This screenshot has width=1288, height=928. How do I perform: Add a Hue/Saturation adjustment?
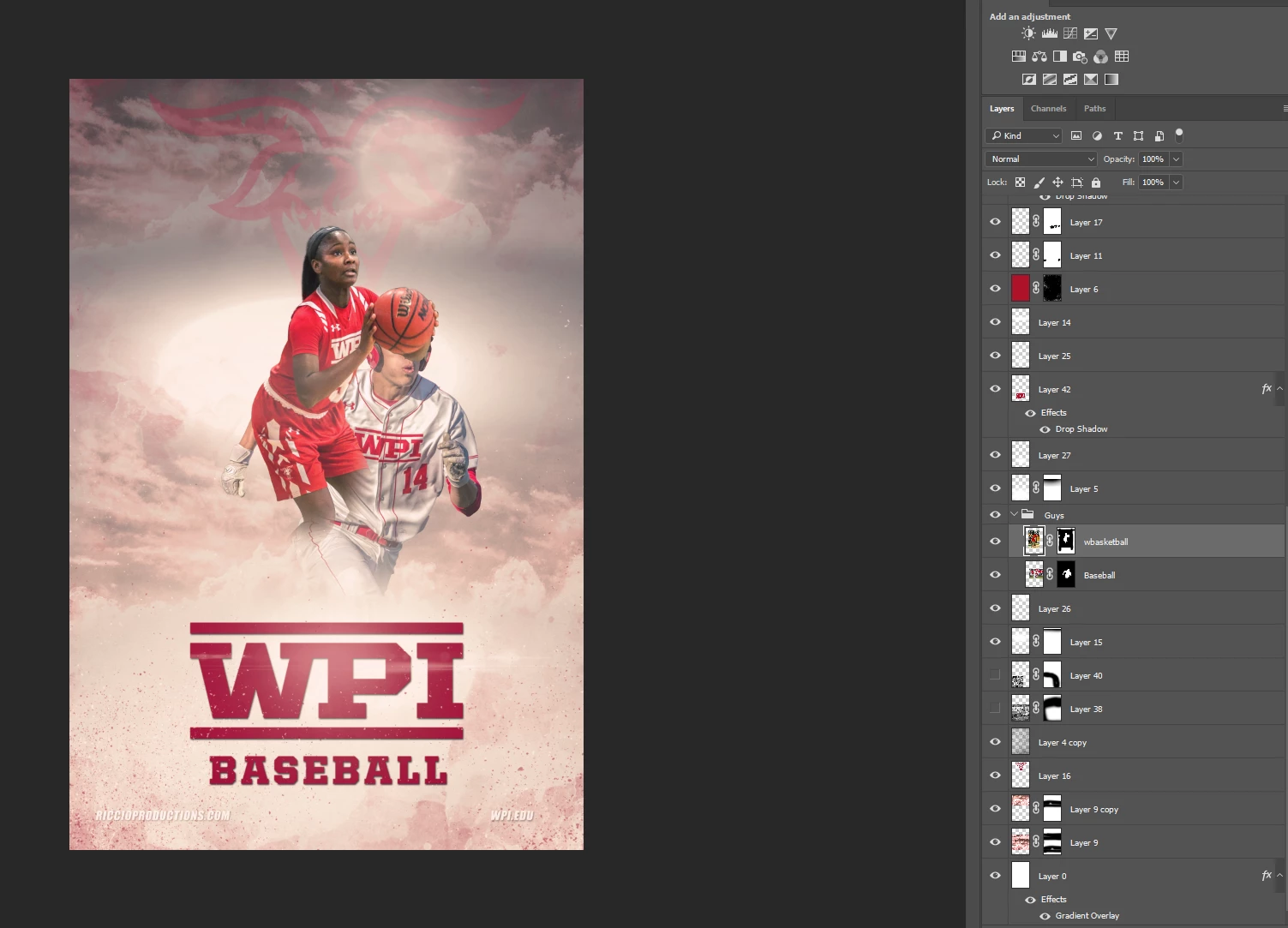coord(1019,57)
